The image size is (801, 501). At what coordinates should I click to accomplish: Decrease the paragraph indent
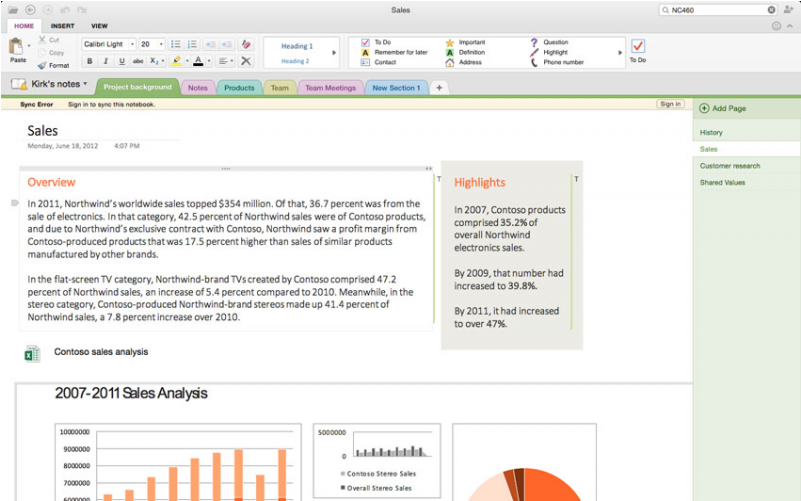coord(210,44)
